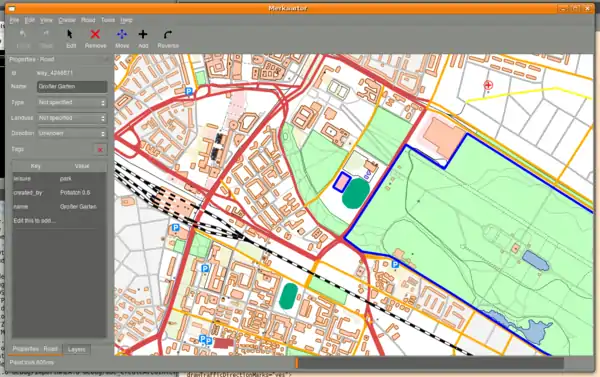Open the Road menu
This screenshot has width=600, height=377.
[88, 20]
